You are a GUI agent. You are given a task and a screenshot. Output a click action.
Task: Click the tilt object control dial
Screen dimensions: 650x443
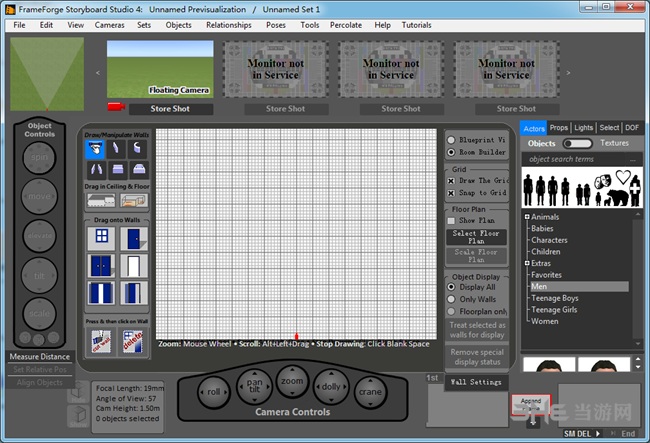tap(39, 275)
